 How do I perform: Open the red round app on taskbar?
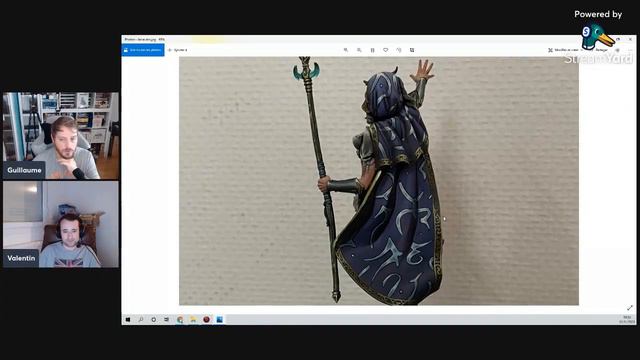click(207, 320)
